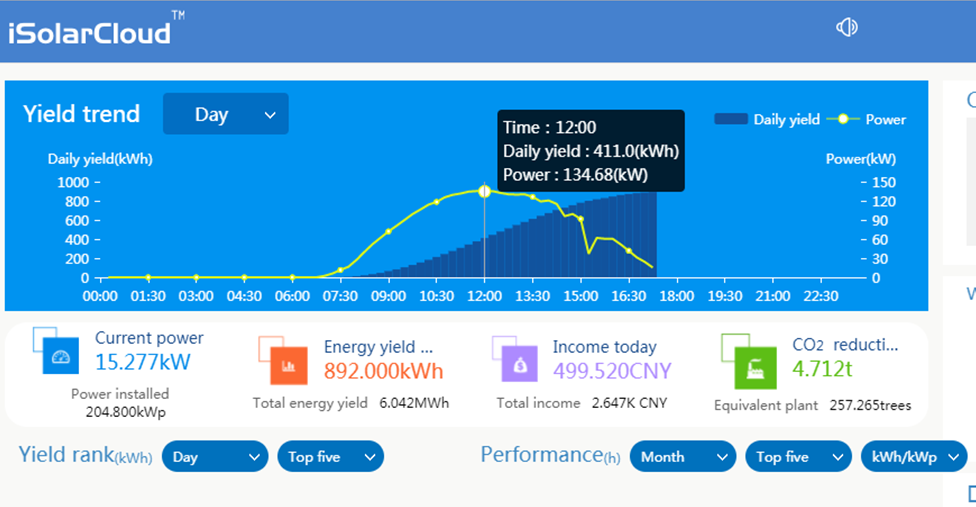The width and height of the screenshot is (976, 507).
Task: Click the Yield trend heading
Action: pos(82,114)
